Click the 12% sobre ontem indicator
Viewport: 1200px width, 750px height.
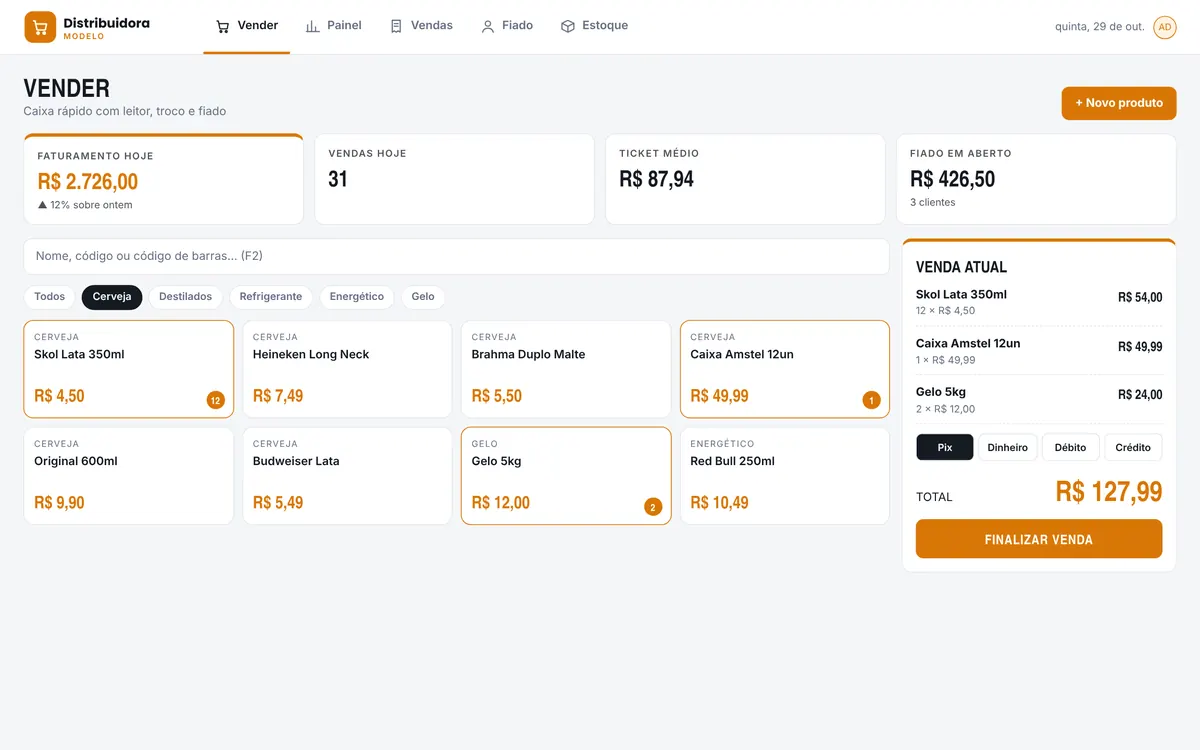85,205
